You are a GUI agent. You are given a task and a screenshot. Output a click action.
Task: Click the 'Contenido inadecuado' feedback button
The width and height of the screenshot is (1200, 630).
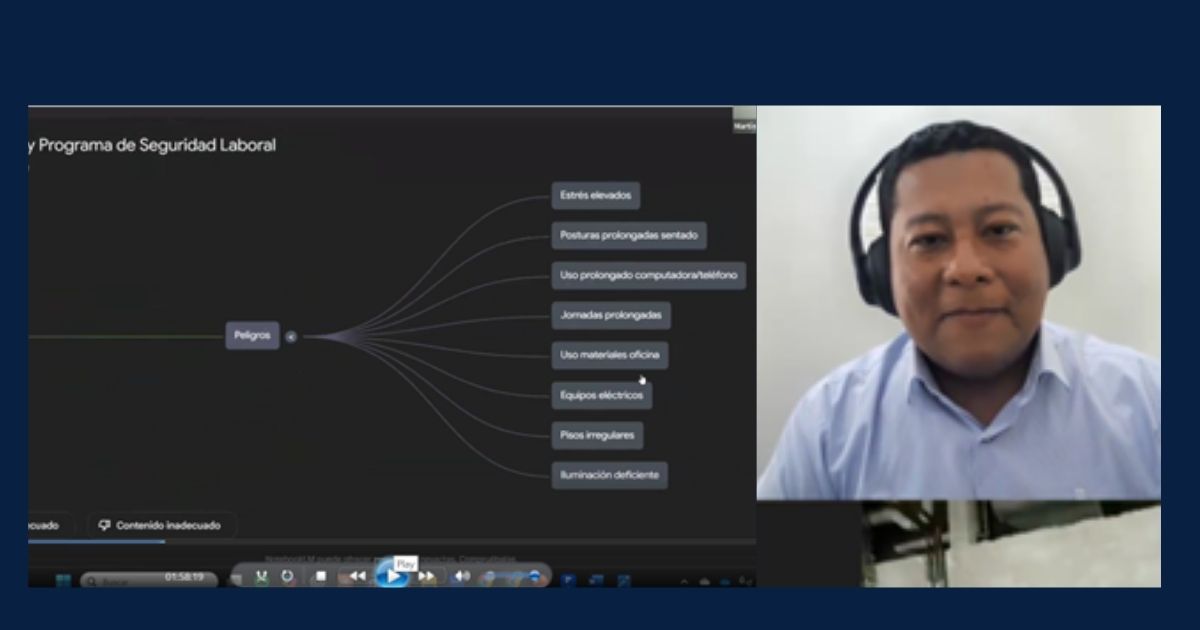click(160, 525)
